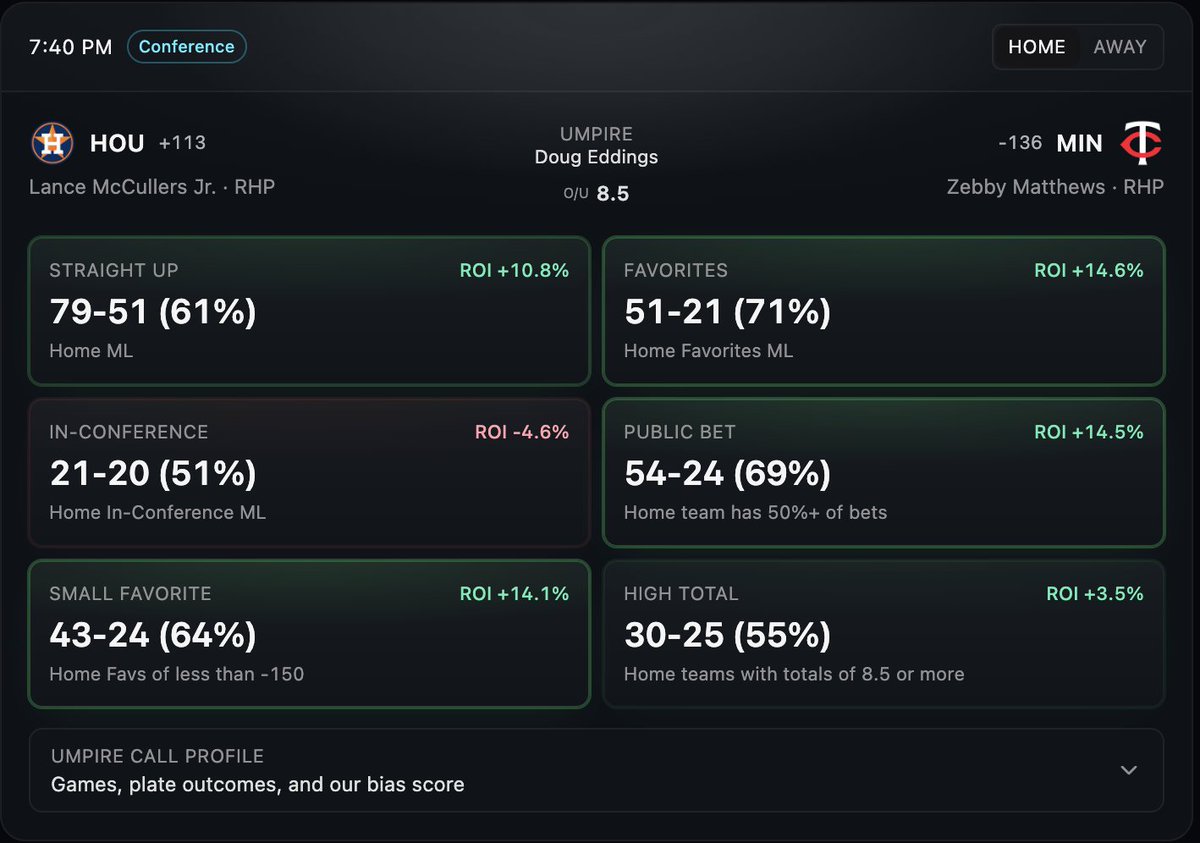Click the HOU team abbreviation

[x=117, y=143]
